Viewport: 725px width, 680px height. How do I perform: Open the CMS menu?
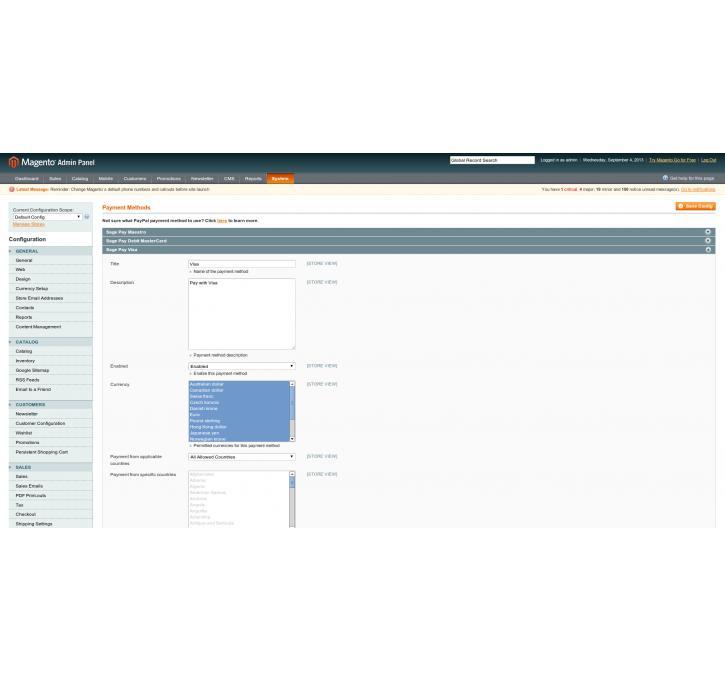click(229, 178)
